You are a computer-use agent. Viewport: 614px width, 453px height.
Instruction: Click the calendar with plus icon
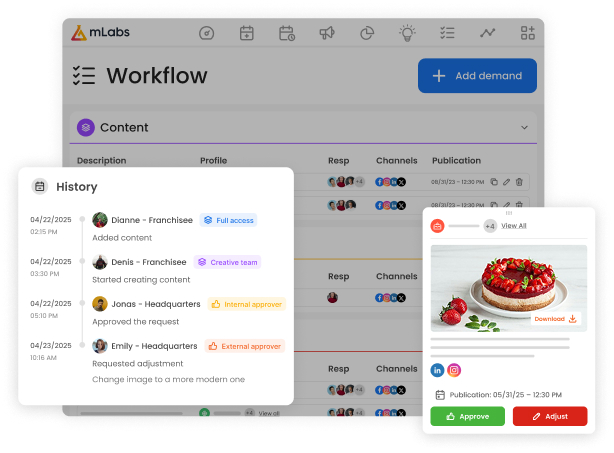click(x=247, y=33)
